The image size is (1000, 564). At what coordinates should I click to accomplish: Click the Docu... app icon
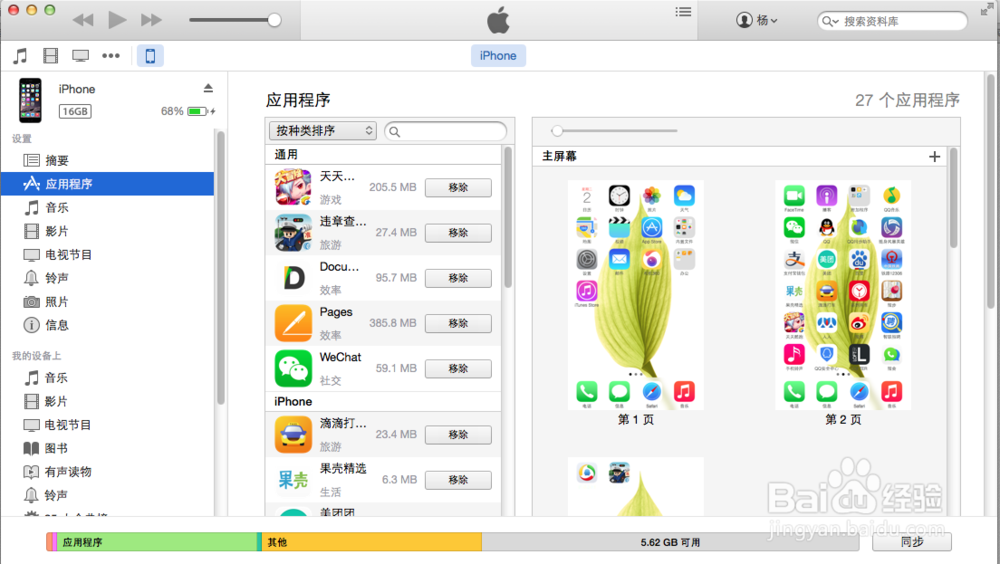point(293,278)
